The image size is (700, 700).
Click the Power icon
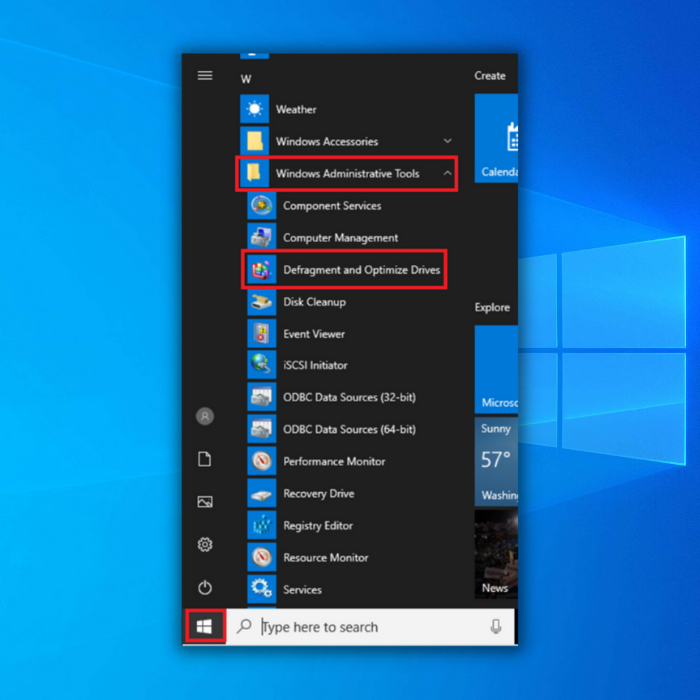205,588
